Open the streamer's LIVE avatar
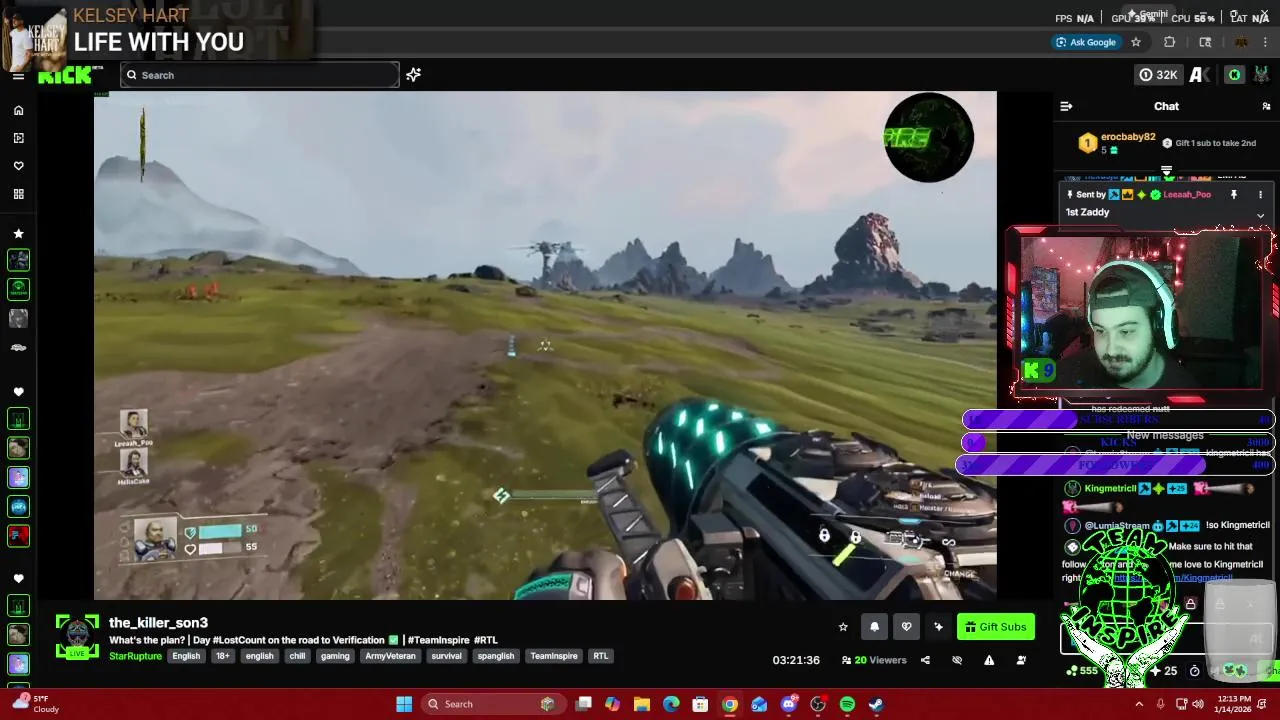The image size is (1280, 720). [x=77, y=637]
